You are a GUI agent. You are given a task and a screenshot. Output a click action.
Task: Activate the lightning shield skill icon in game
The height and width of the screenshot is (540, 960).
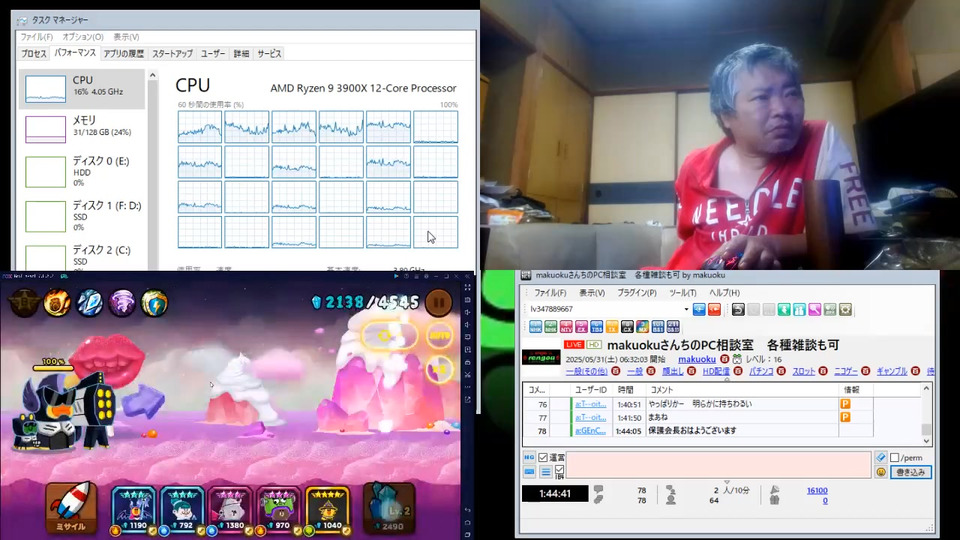(x=154, y=302)
